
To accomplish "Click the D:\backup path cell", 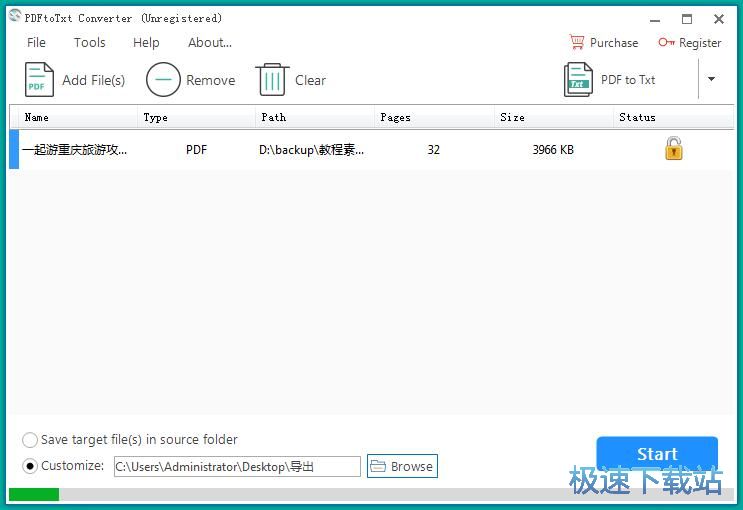I will coord(311,150).
